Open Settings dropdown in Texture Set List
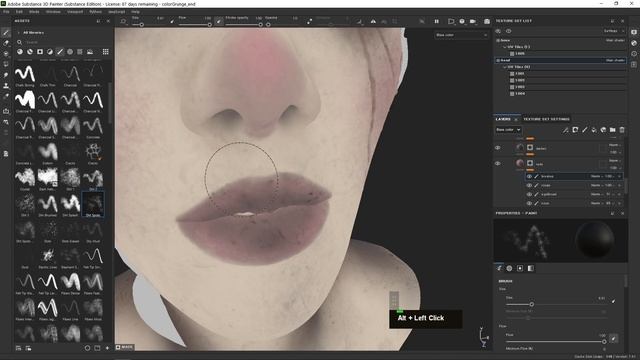This screenshot has width=640, height=360. pyautogui.click(x=613, y=31)
